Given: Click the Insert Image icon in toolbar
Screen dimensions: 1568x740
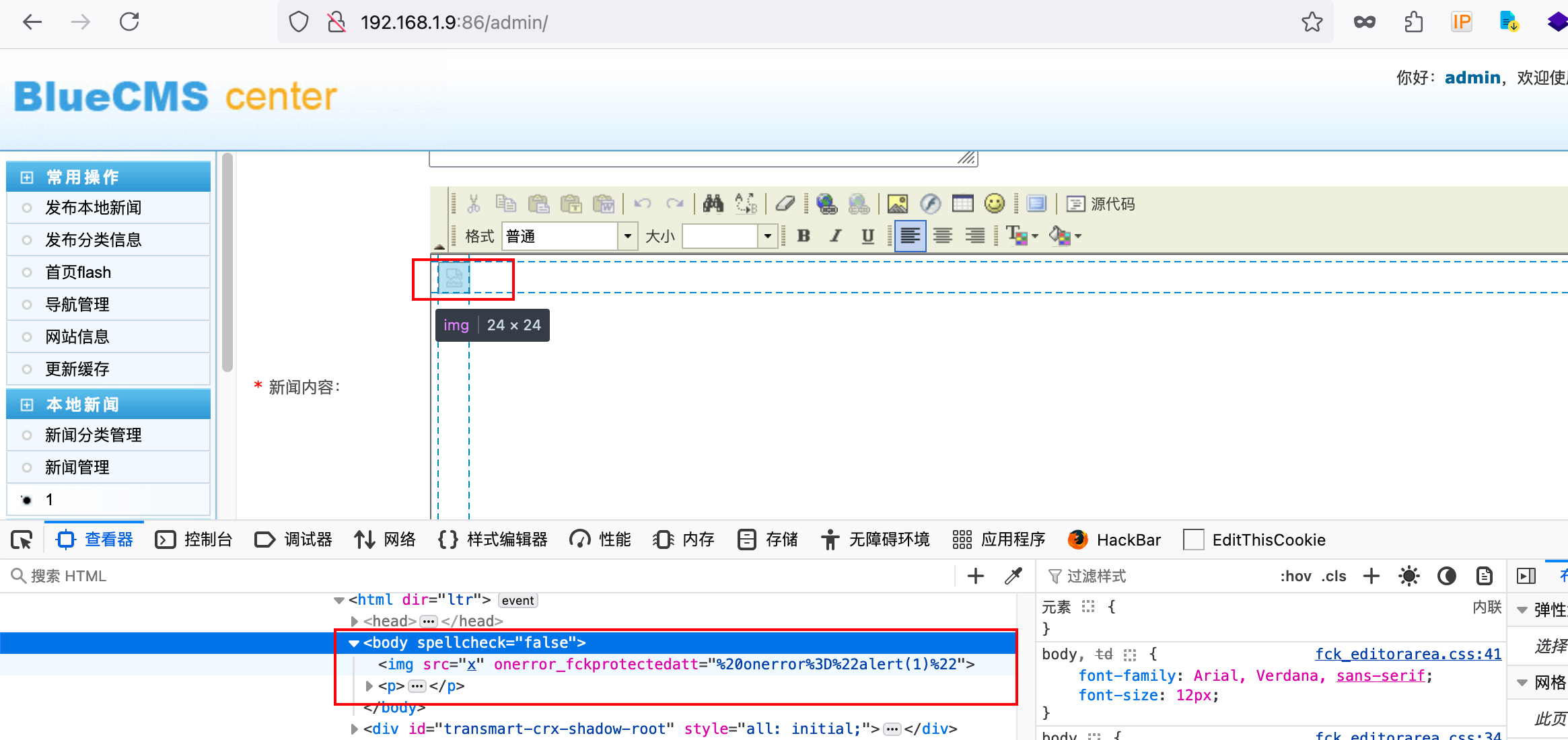Looking at the screenshot, I should coord(898,203).
